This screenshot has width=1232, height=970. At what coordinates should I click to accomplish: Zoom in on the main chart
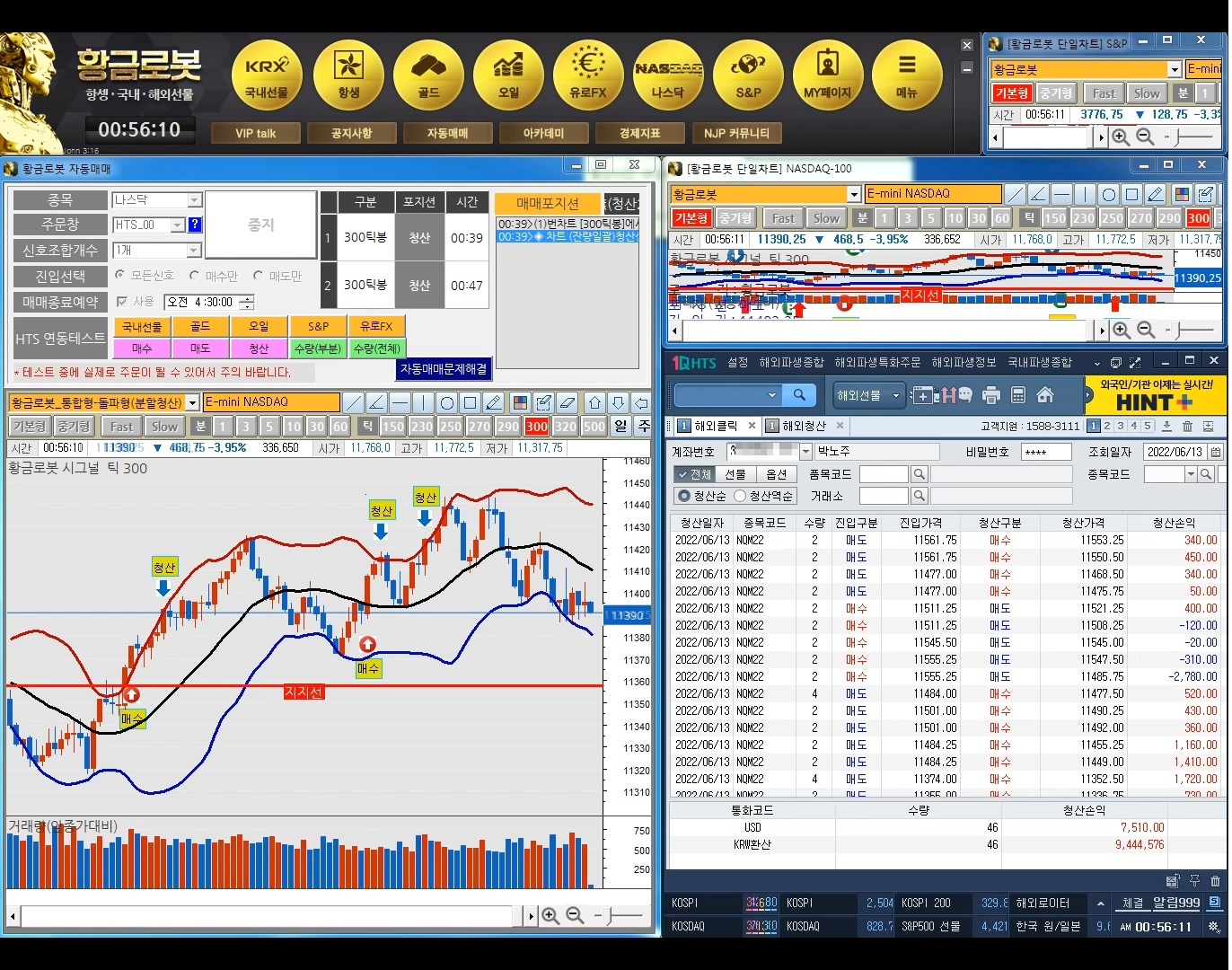(x=550, y=916)
